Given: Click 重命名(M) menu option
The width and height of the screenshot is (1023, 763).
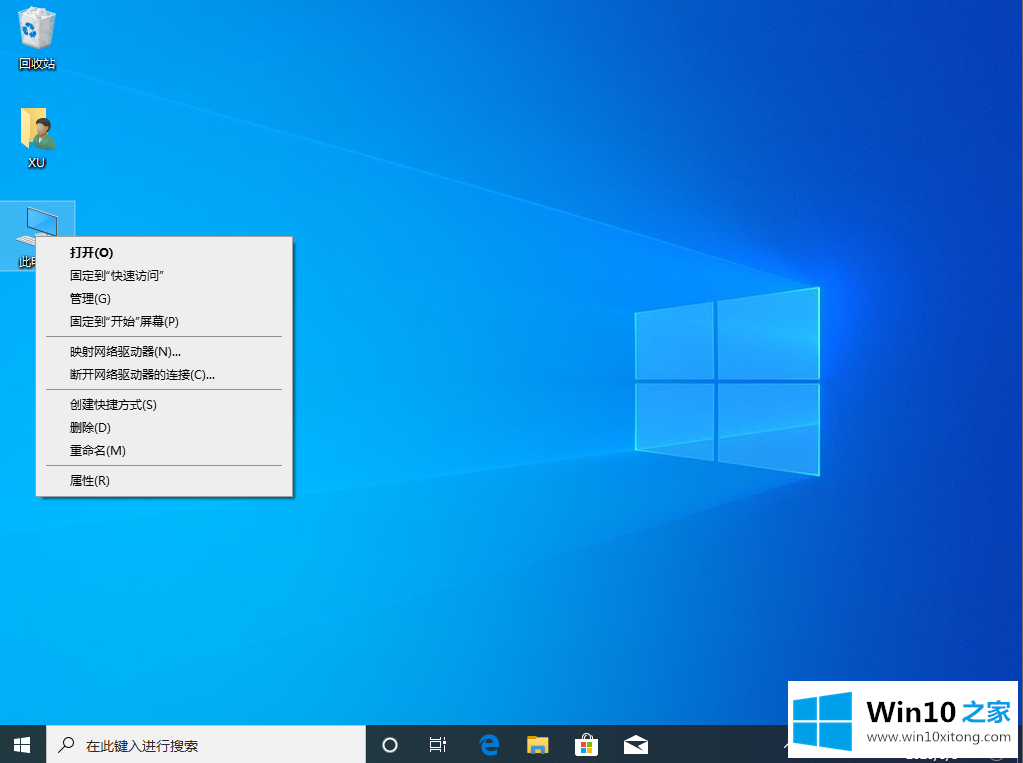Looking at the screenshot, I should click(97, 451).
